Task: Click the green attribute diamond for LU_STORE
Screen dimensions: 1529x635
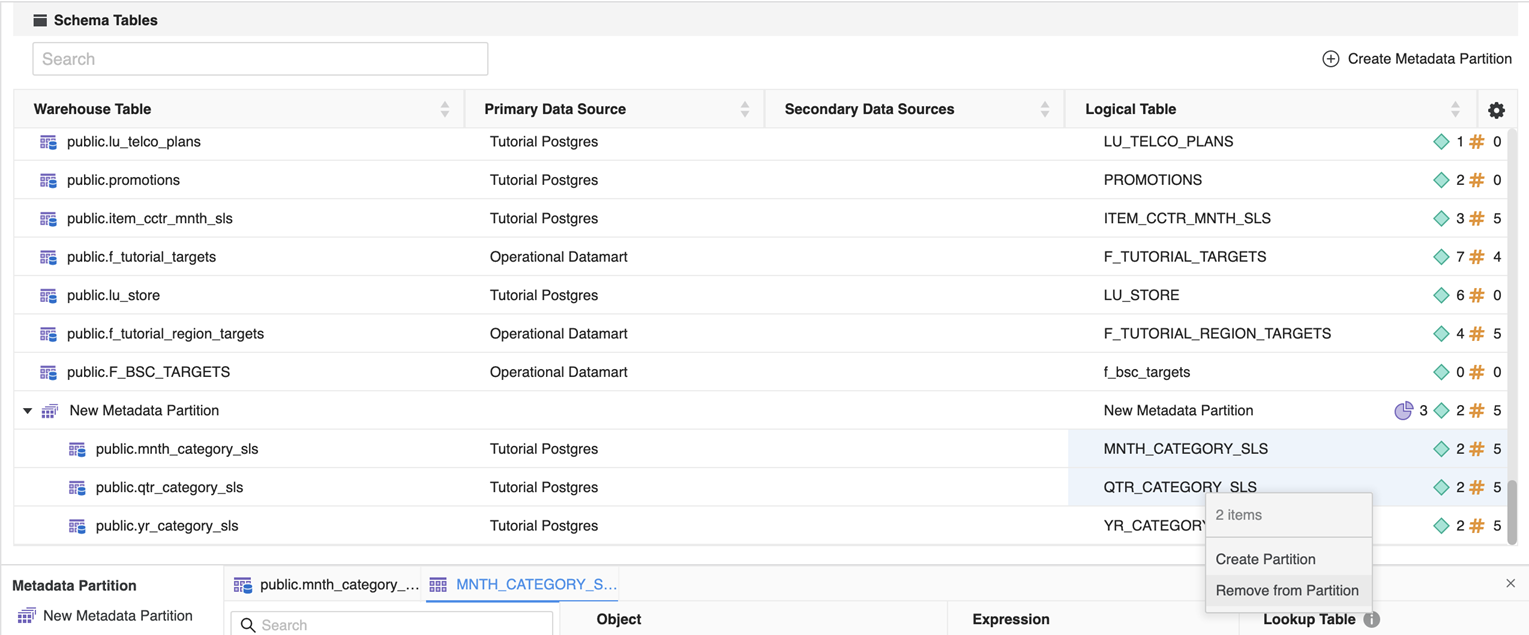Action: tap(1441, 296)
